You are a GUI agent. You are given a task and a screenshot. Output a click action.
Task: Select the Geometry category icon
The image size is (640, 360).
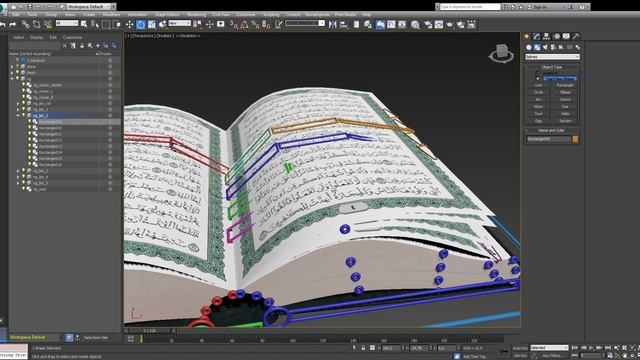pyautogui.click(x=529, y=47)
